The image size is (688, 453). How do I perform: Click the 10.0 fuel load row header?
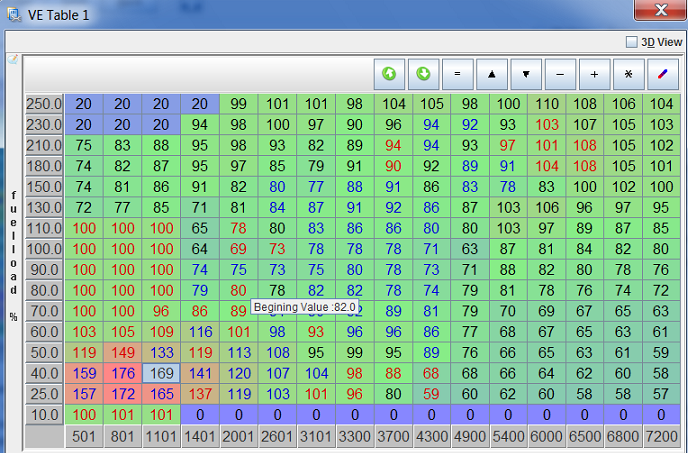point(44,413)
